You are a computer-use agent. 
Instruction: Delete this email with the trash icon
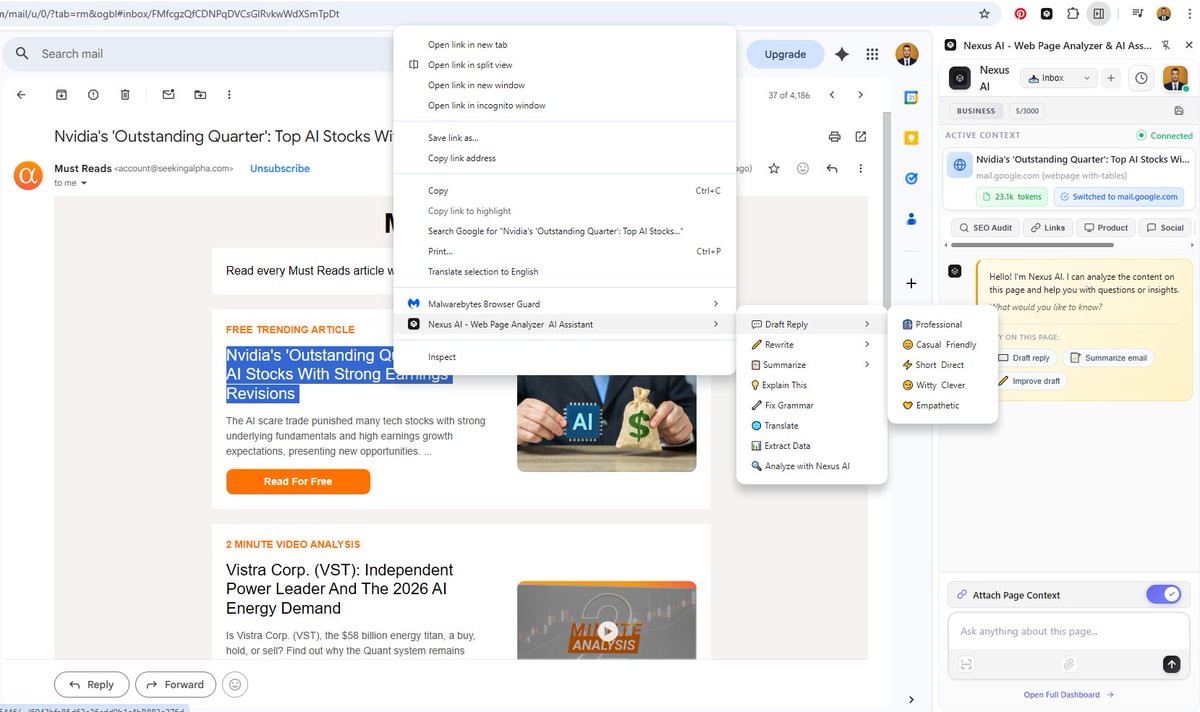pyautogui.click(x=125, y=95)
